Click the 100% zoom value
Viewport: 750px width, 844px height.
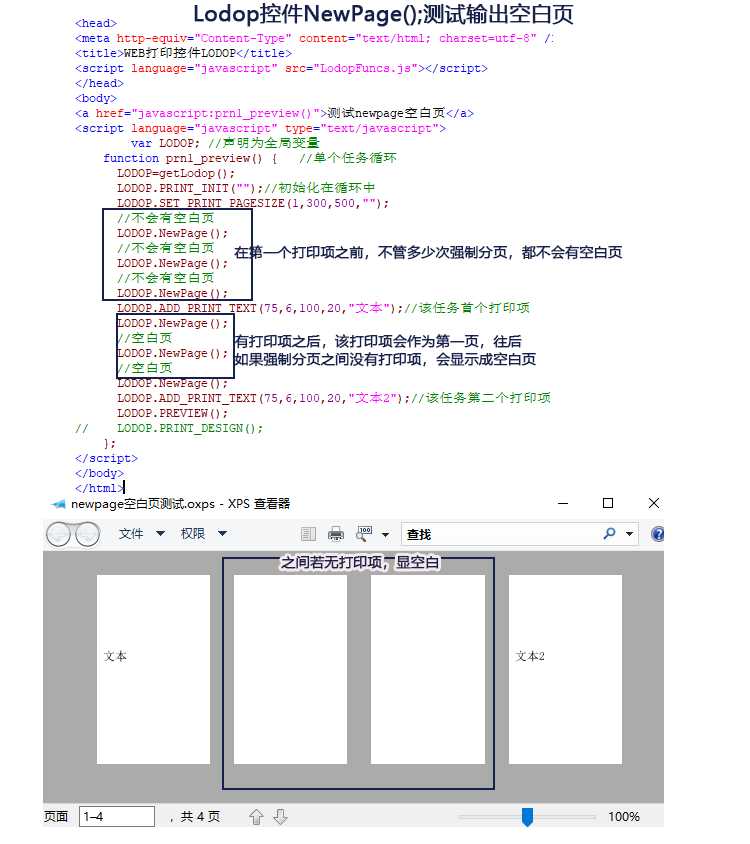624,817
